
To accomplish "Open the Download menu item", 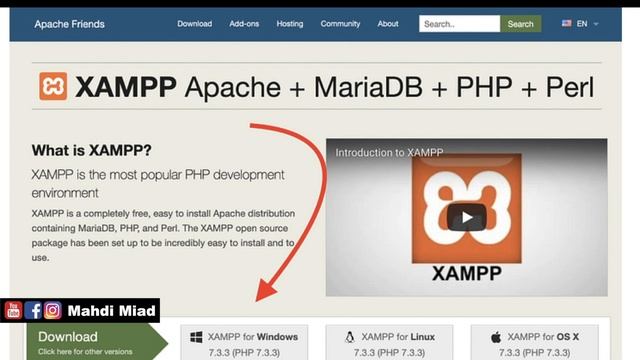I will coord(194,24).
